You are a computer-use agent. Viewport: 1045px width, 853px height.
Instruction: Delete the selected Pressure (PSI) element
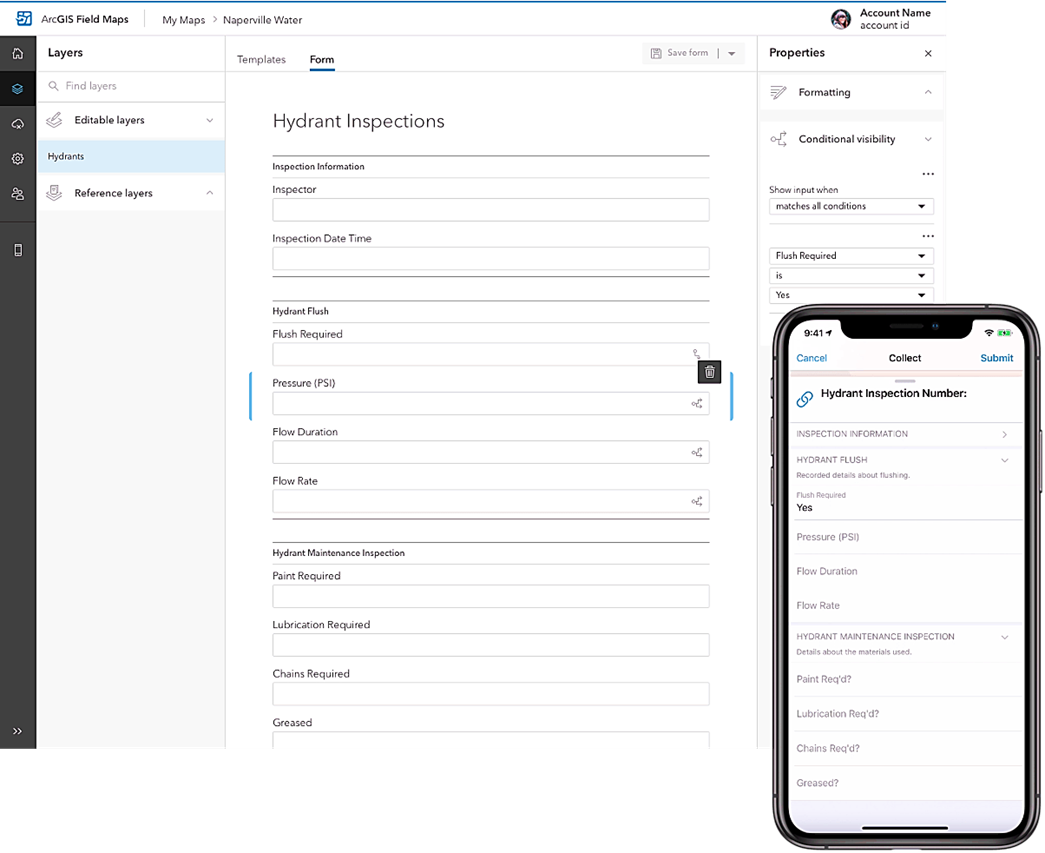709,372
